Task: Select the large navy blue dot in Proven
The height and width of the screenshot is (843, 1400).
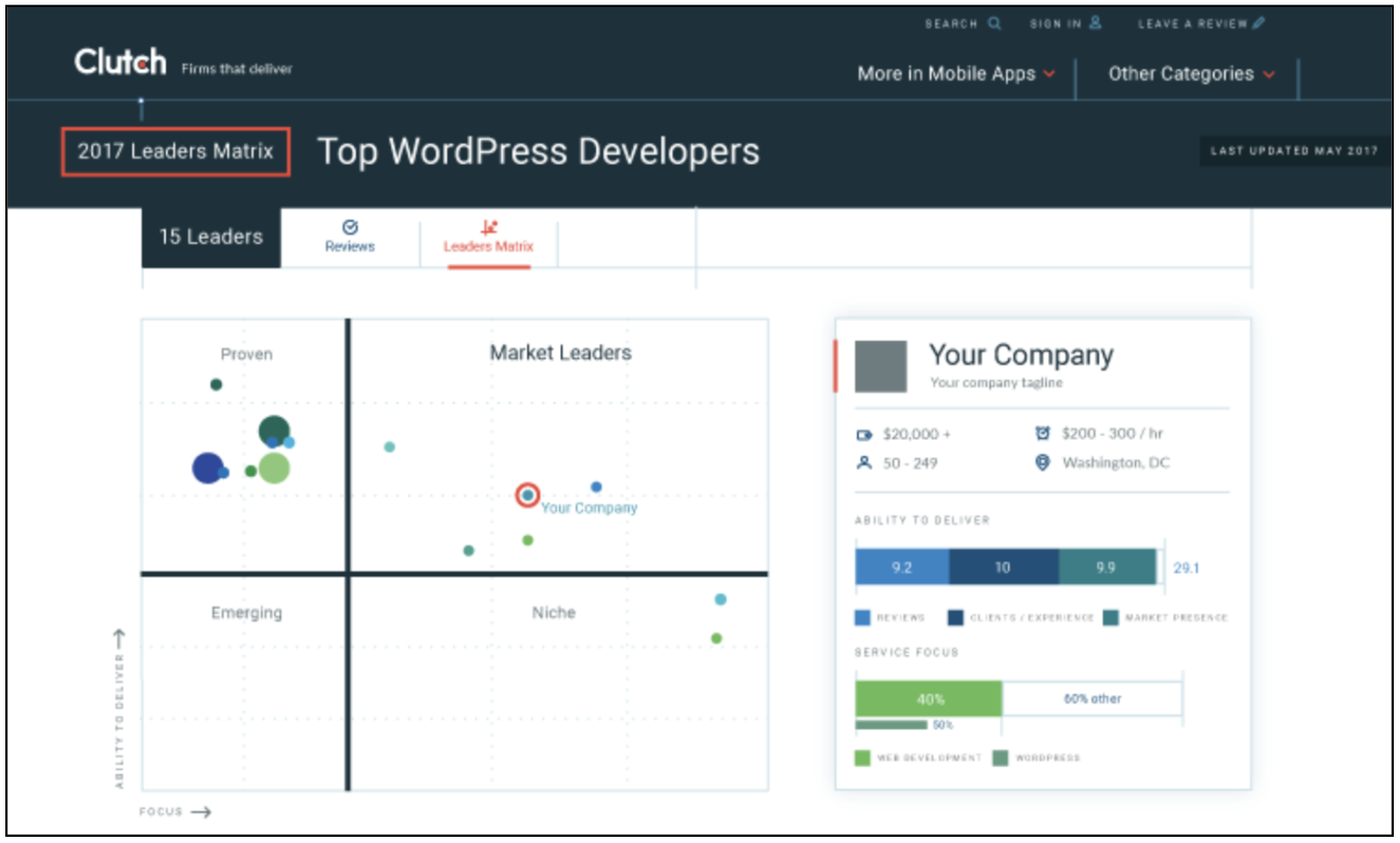Action: [x=208, y=468]
